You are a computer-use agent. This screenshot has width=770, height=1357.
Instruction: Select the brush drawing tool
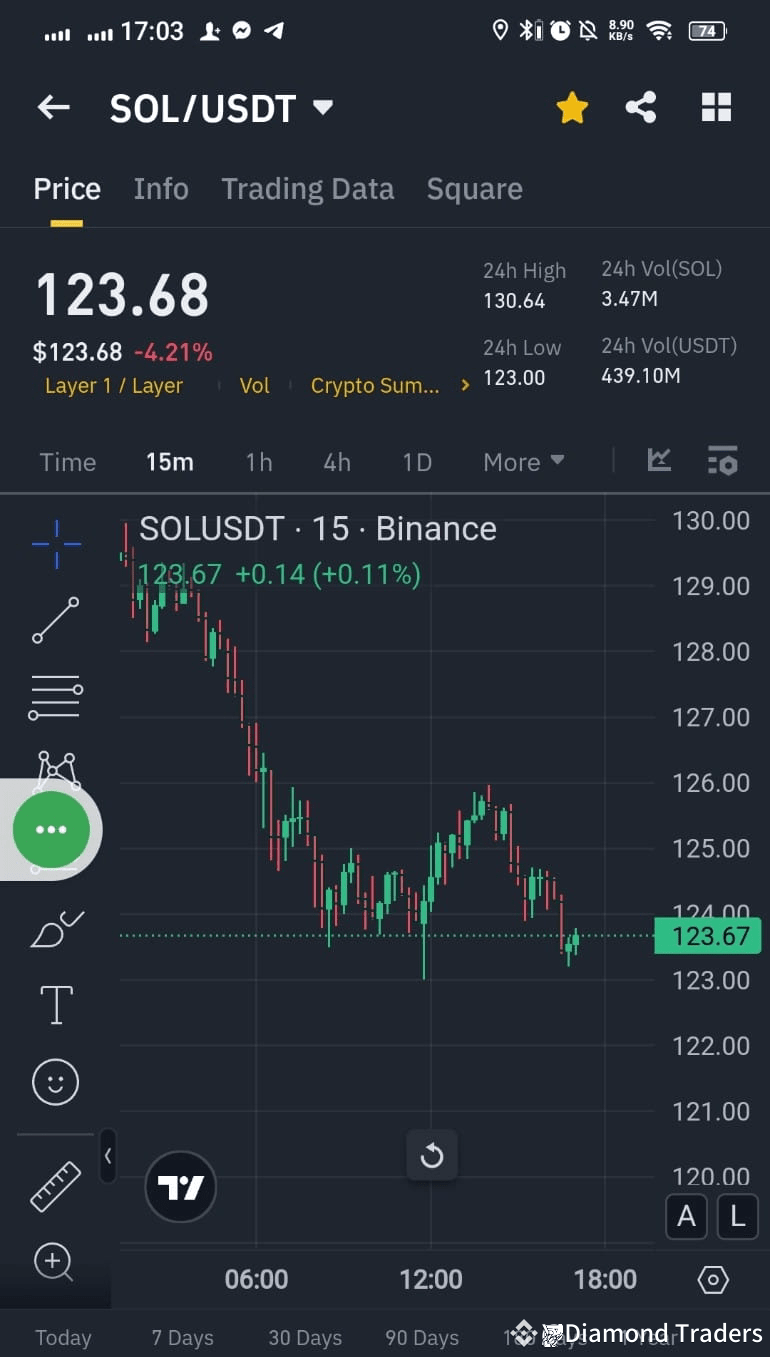(55, 929)
